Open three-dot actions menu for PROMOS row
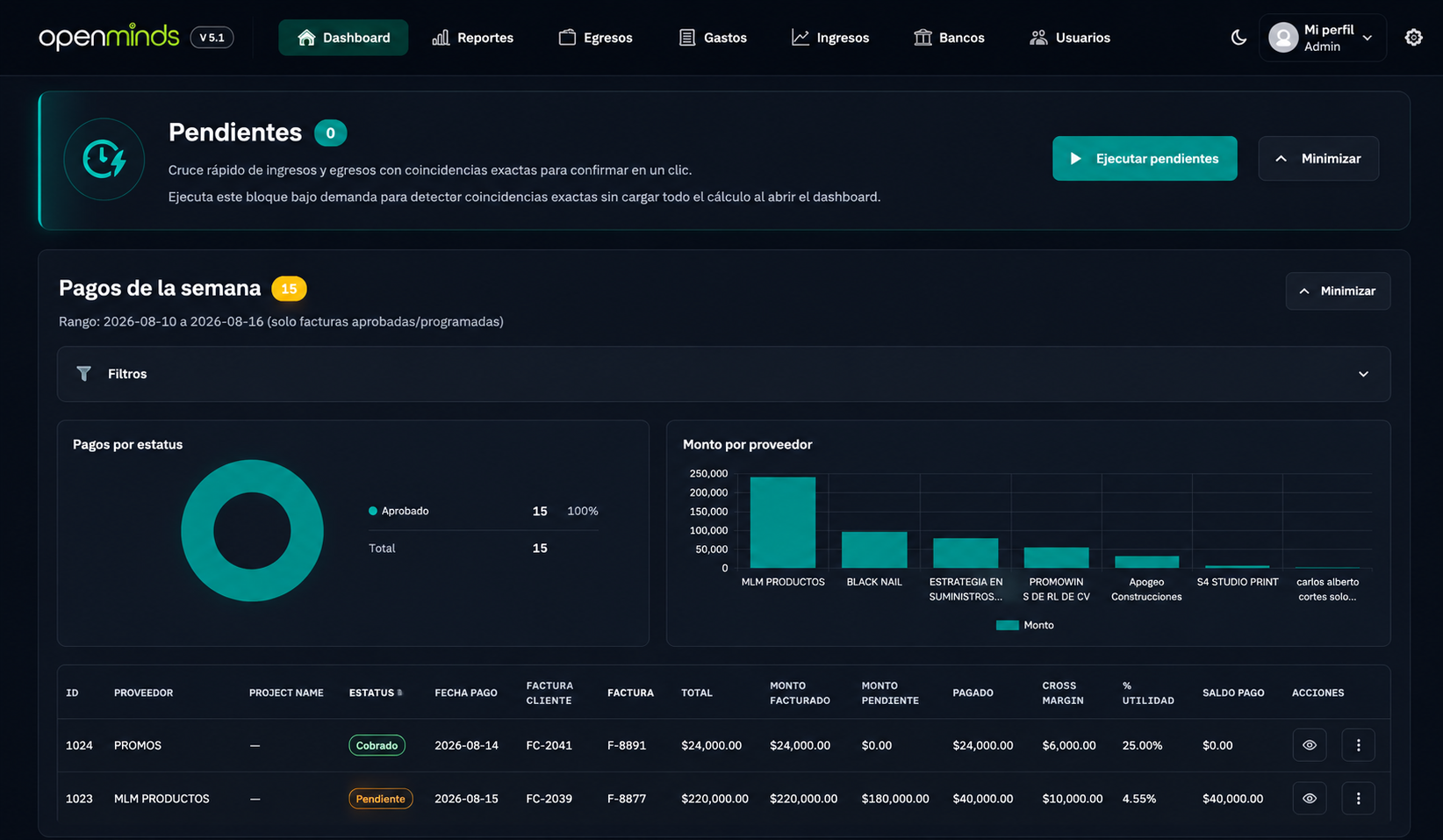Image resolution: width=1443 pixels, height=840 pixels. coord(1358,745)
